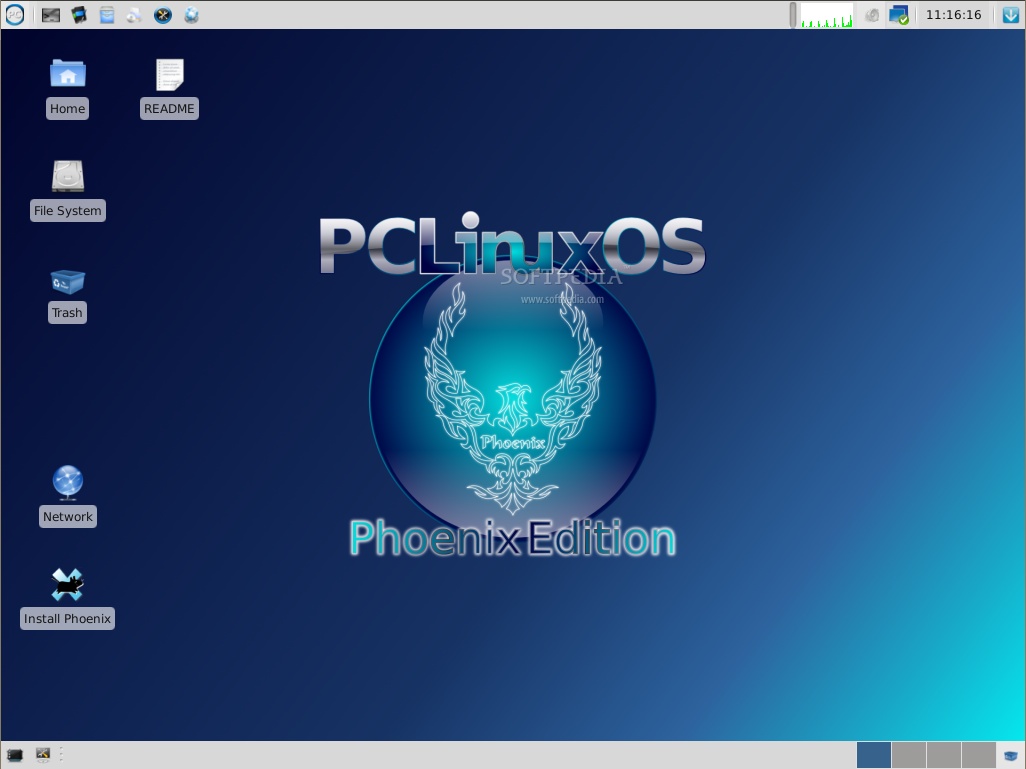The height and width of the screenshot is (769, 1026).
Task: Click the volume speaker icon in tray
Action: click(x=872, y=15)
